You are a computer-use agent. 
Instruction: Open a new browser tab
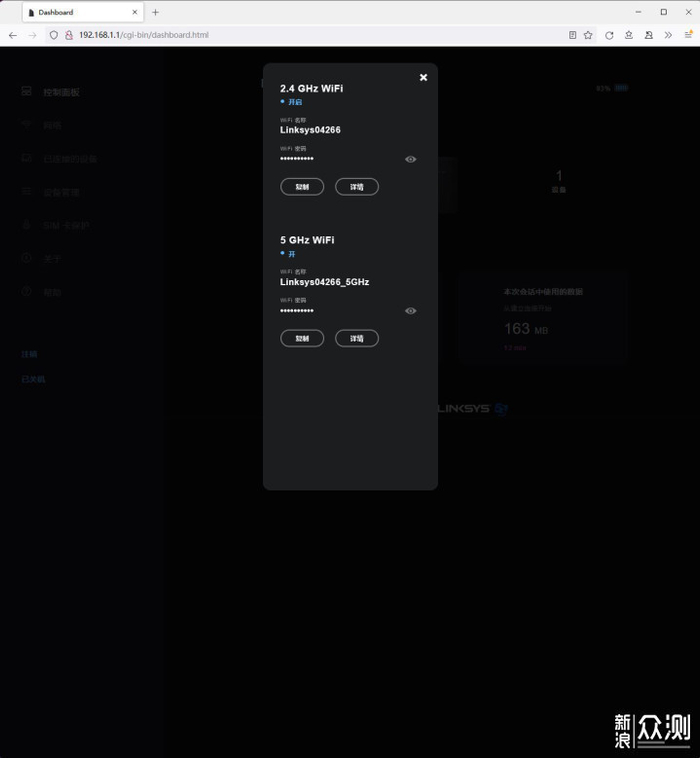pyautogui.click(x=155, y=12)
